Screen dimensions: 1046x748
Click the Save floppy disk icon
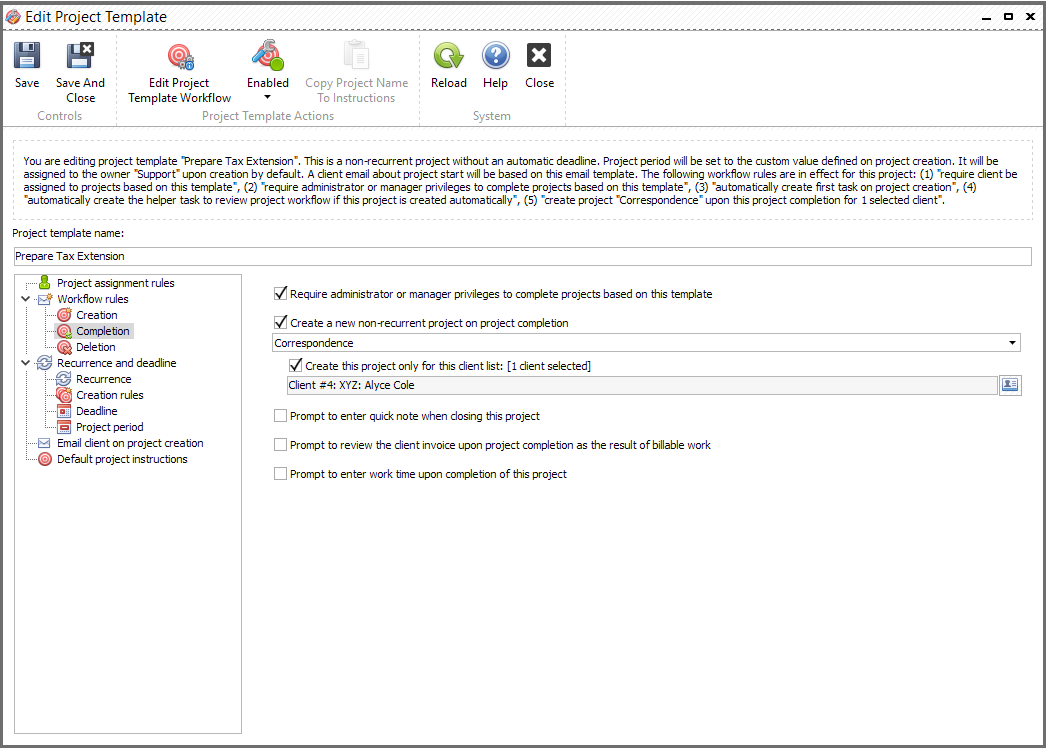[x=27, y=56]
